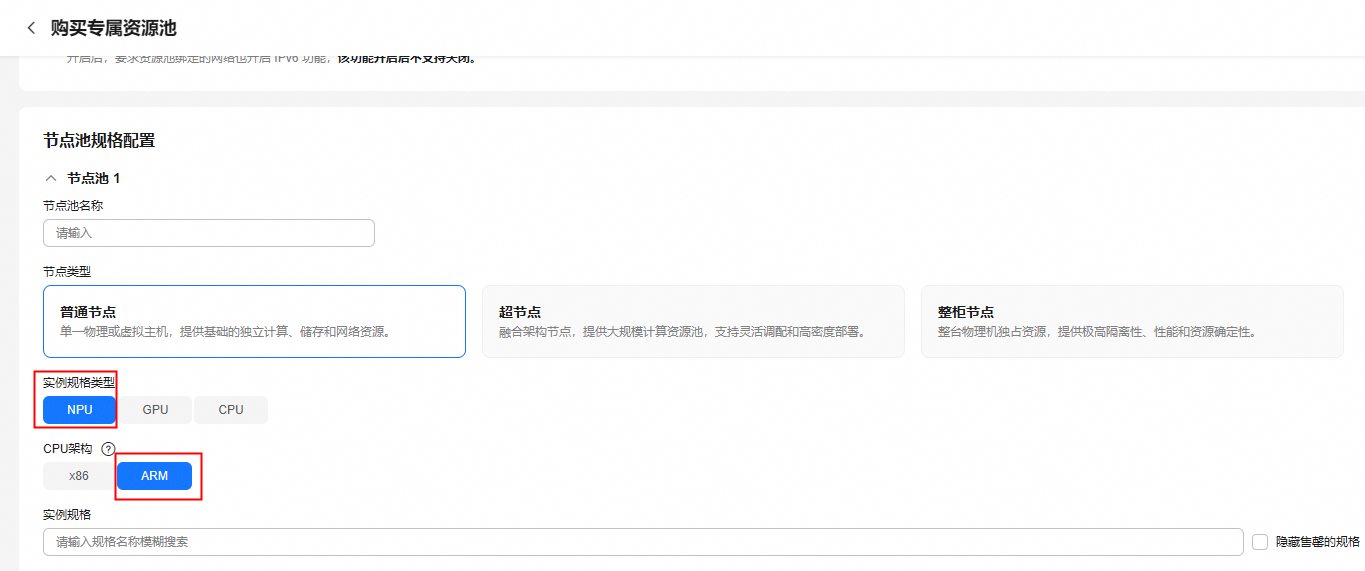1365x571 pixels.
Task: Select the 整柜节点 node type card
Action: pyautogui.click(x=1132, y=321)
